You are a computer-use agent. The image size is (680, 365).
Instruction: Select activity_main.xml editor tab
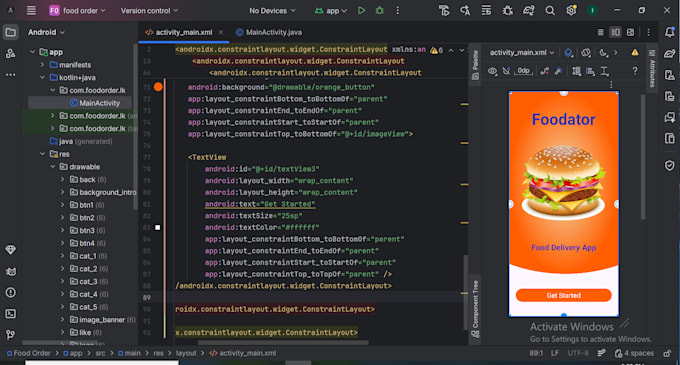[x=184, y=32]
